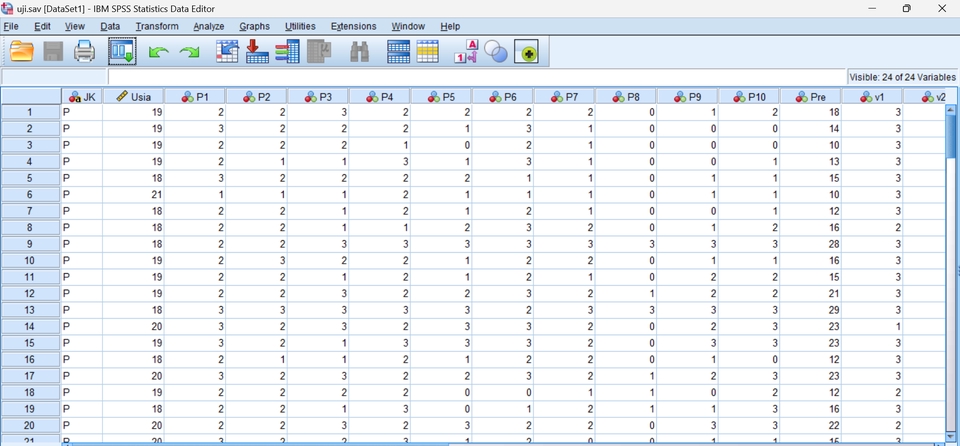Click Pre value 14 in row 2
Screen dimensions: 960x446
pyautogui.click(x=811, y=129)
